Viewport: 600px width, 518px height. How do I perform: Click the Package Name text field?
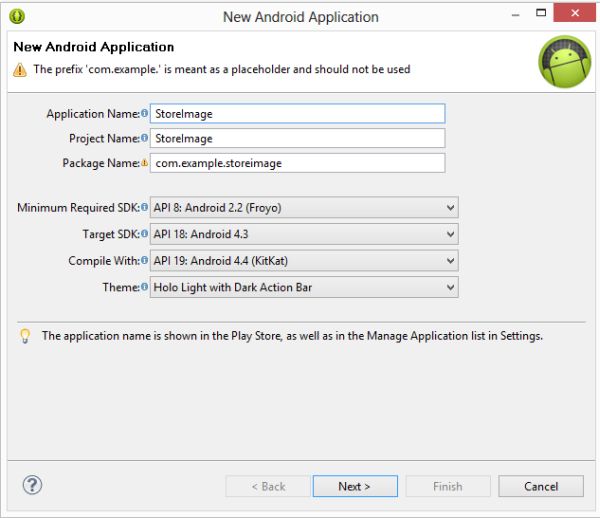pos(298,163)
